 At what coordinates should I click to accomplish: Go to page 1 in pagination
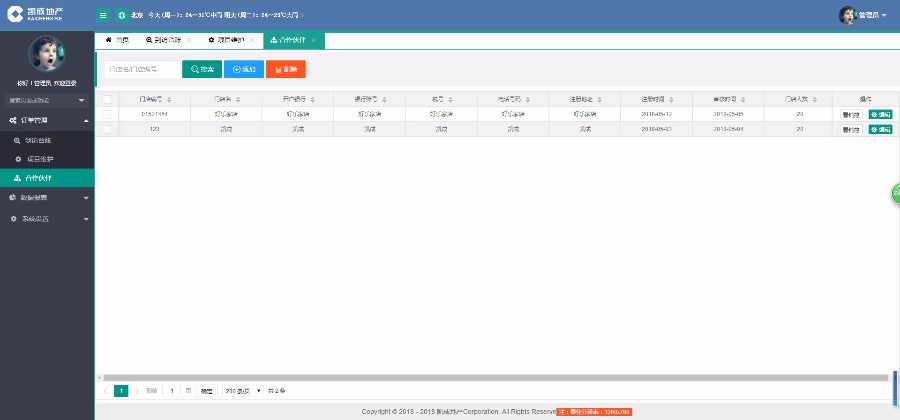(x=121, y=391)
